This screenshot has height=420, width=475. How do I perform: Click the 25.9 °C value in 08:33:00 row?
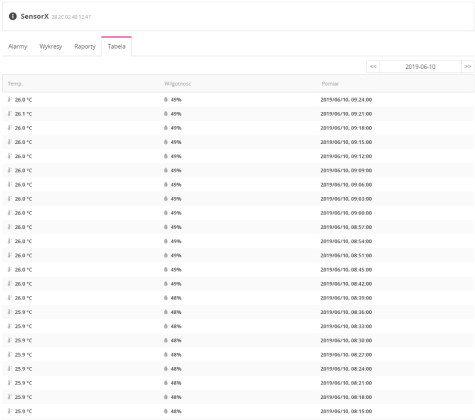(x=23, y=326)
